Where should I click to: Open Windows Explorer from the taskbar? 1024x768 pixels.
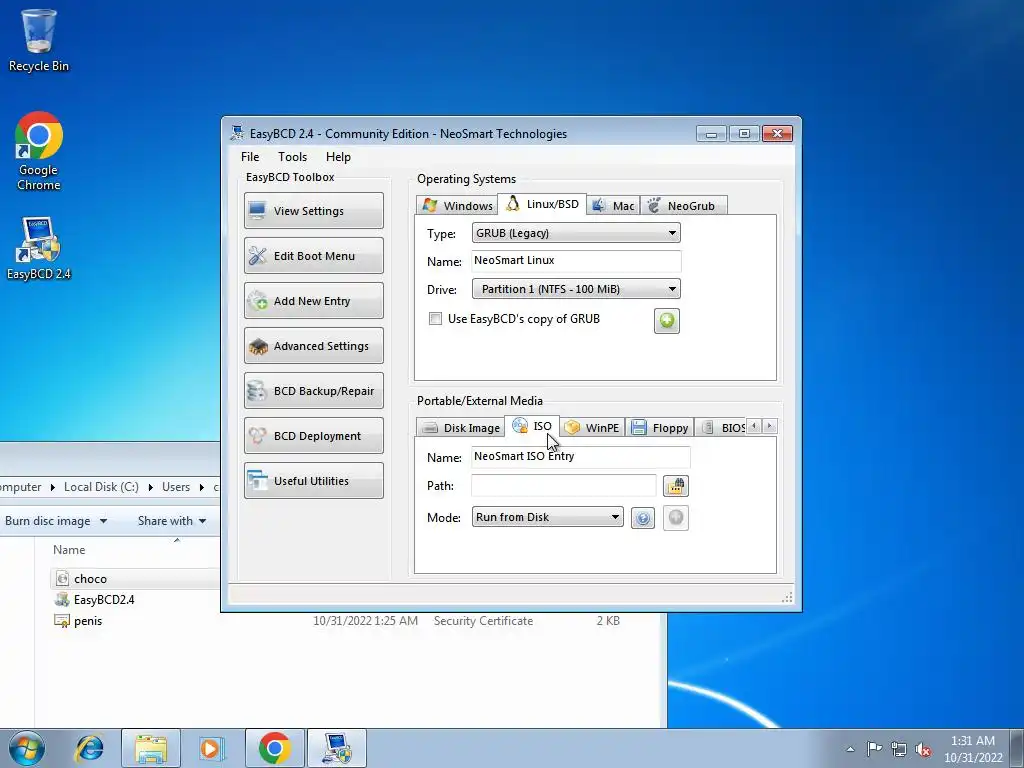point(150,748)
